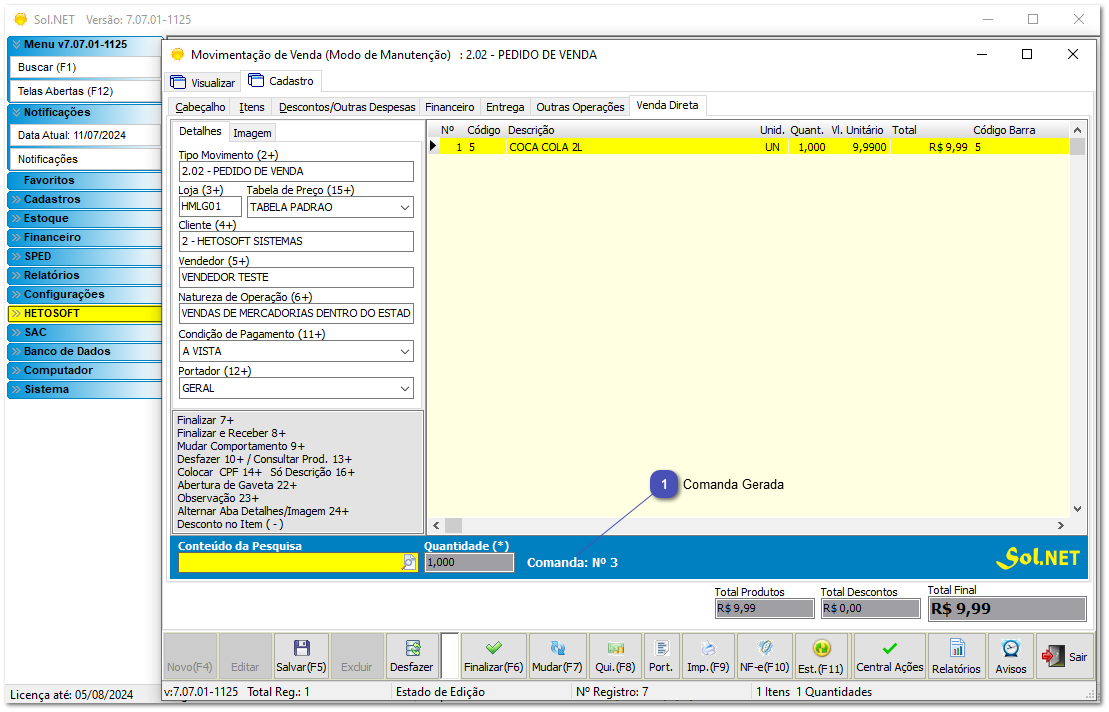
Task: Click the Avisos notifications icon
Action: coord(1011,655)
